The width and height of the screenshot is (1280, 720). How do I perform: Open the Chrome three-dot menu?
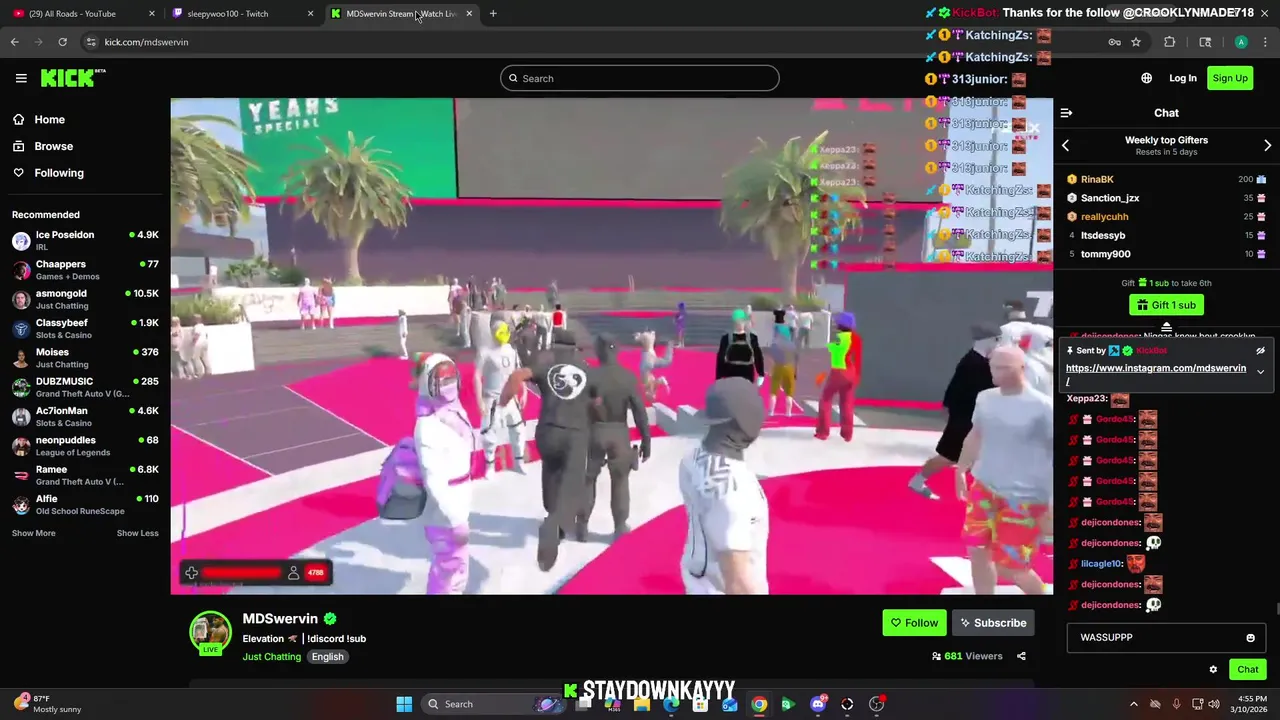click(x=1265, y=42)
